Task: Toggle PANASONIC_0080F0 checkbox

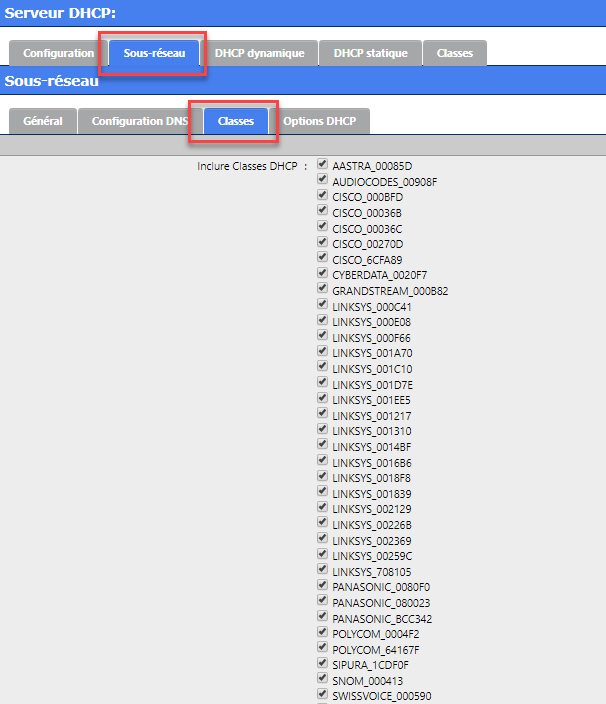Action: 322,585
